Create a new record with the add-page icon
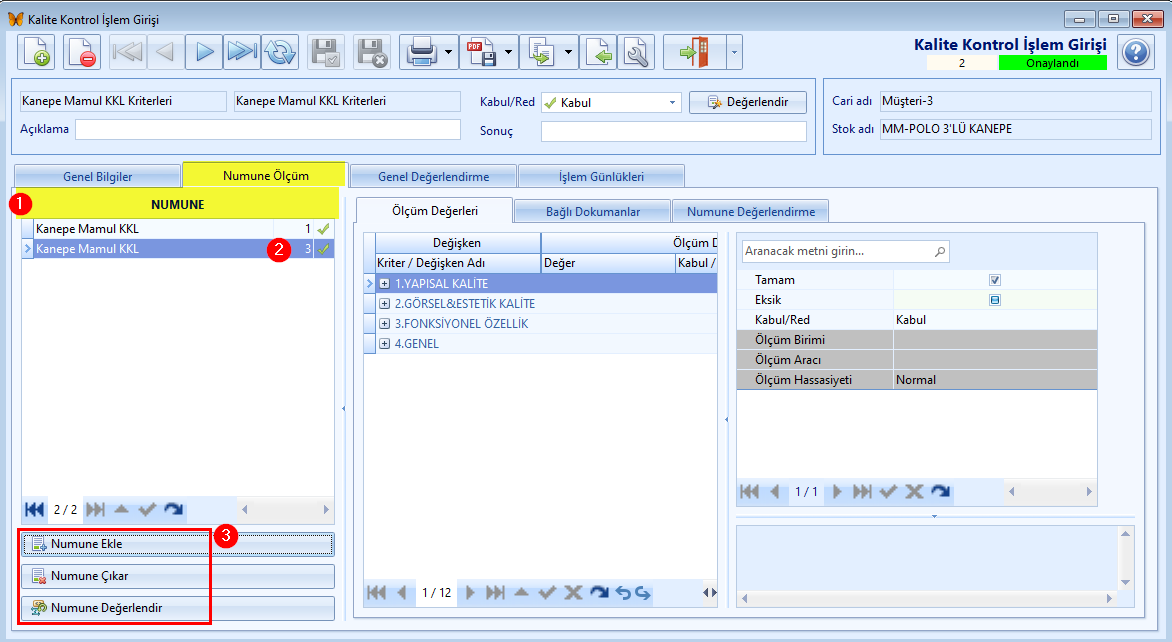Viewport: 1172px width, 642px height. (x=36, y=52)
